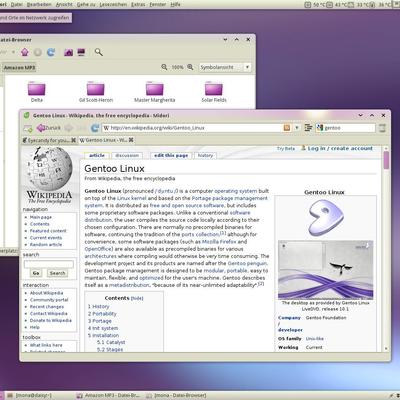Screen dimensions: 400x400
Task: Click the sidebar panel icon next to the search box
Action: 308,128
